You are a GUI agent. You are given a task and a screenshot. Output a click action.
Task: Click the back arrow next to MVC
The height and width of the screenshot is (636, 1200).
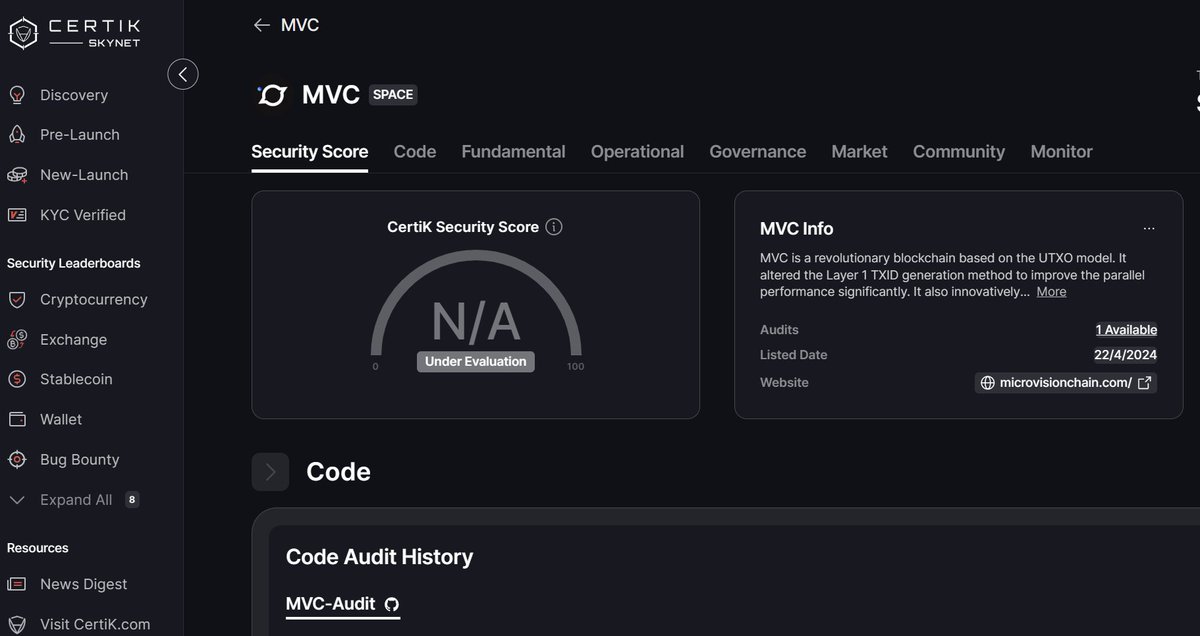[262, 25]
